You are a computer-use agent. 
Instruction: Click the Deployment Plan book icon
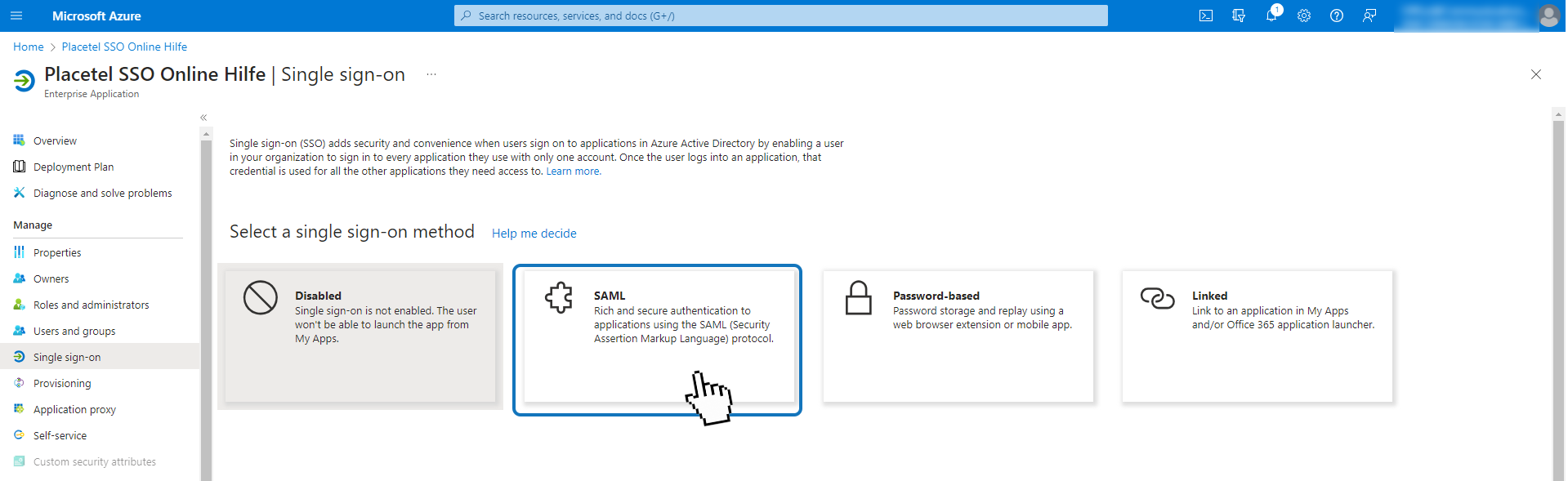tap(19, 167)
